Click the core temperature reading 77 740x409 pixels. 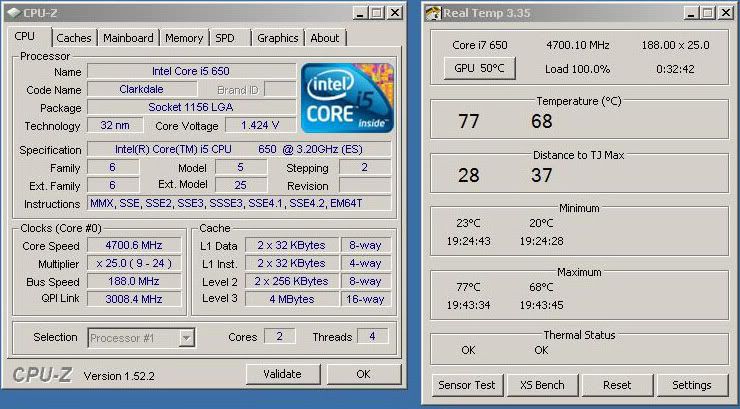point(469,122)
